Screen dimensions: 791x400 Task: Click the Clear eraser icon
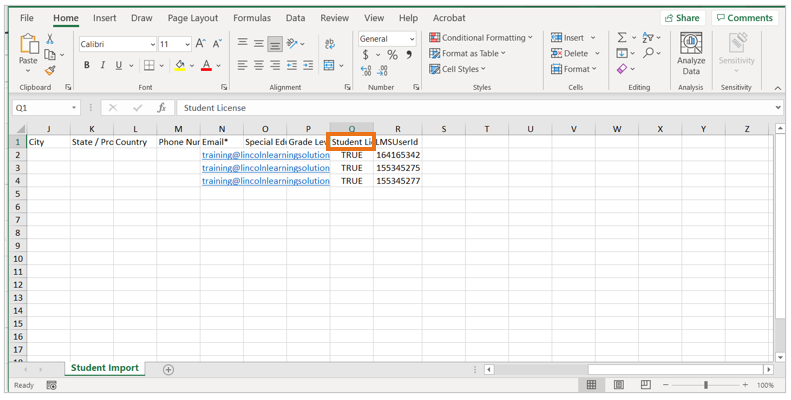click(623, 69)
